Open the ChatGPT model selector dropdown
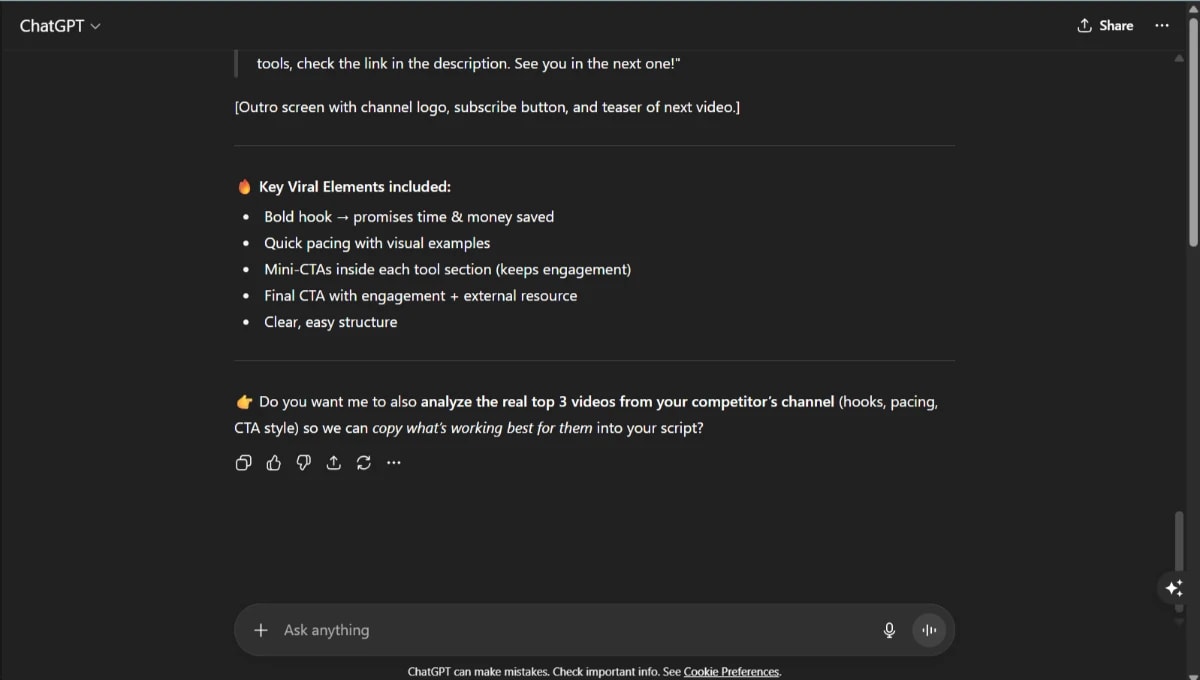The height and width of the screenshot is (680, 1200). pyautogui.click(x=60, y=25)
